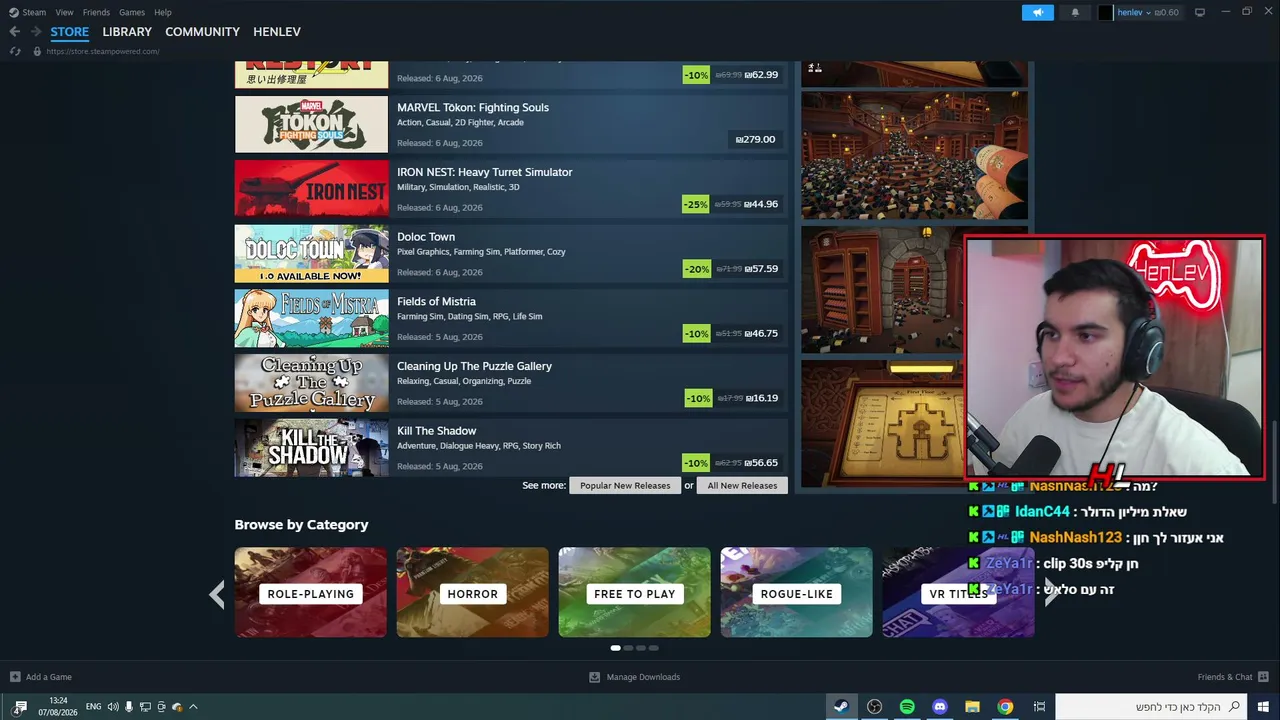The image size is (1280, 720).
Task: Open OBS Studio from the taskbar
Action: [x=875, y=707]
